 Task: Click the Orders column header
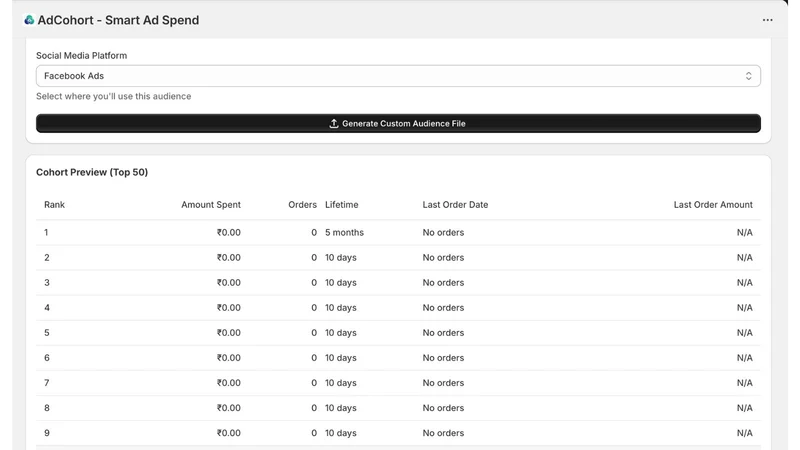coord(303,205)
